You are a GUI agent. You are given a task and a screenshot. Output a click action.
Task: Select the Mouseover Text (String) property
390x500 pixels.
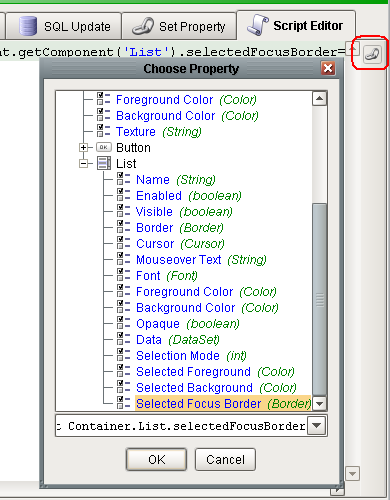[201, 260]
